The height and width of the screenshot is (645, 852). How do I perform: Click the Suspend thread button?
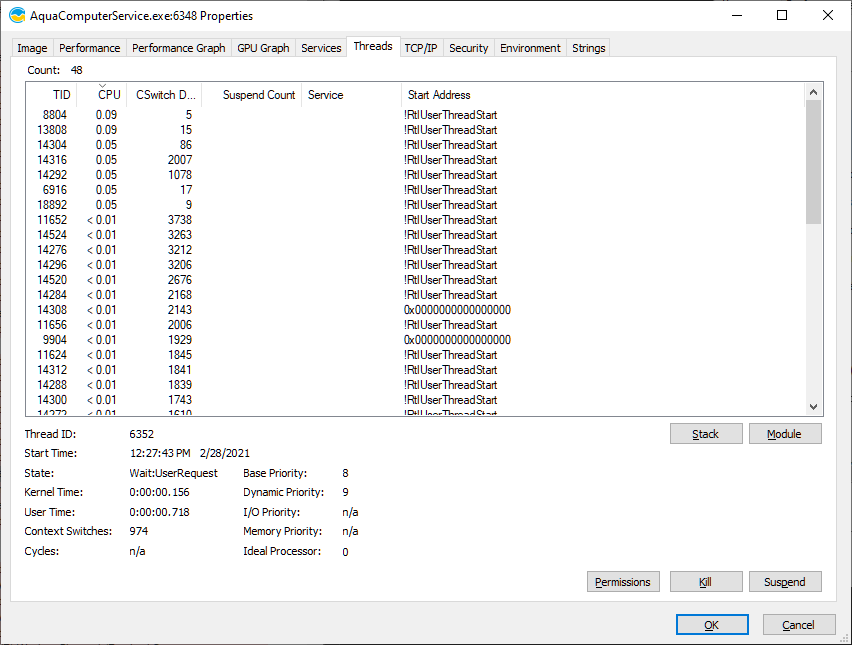click(785, 582)
